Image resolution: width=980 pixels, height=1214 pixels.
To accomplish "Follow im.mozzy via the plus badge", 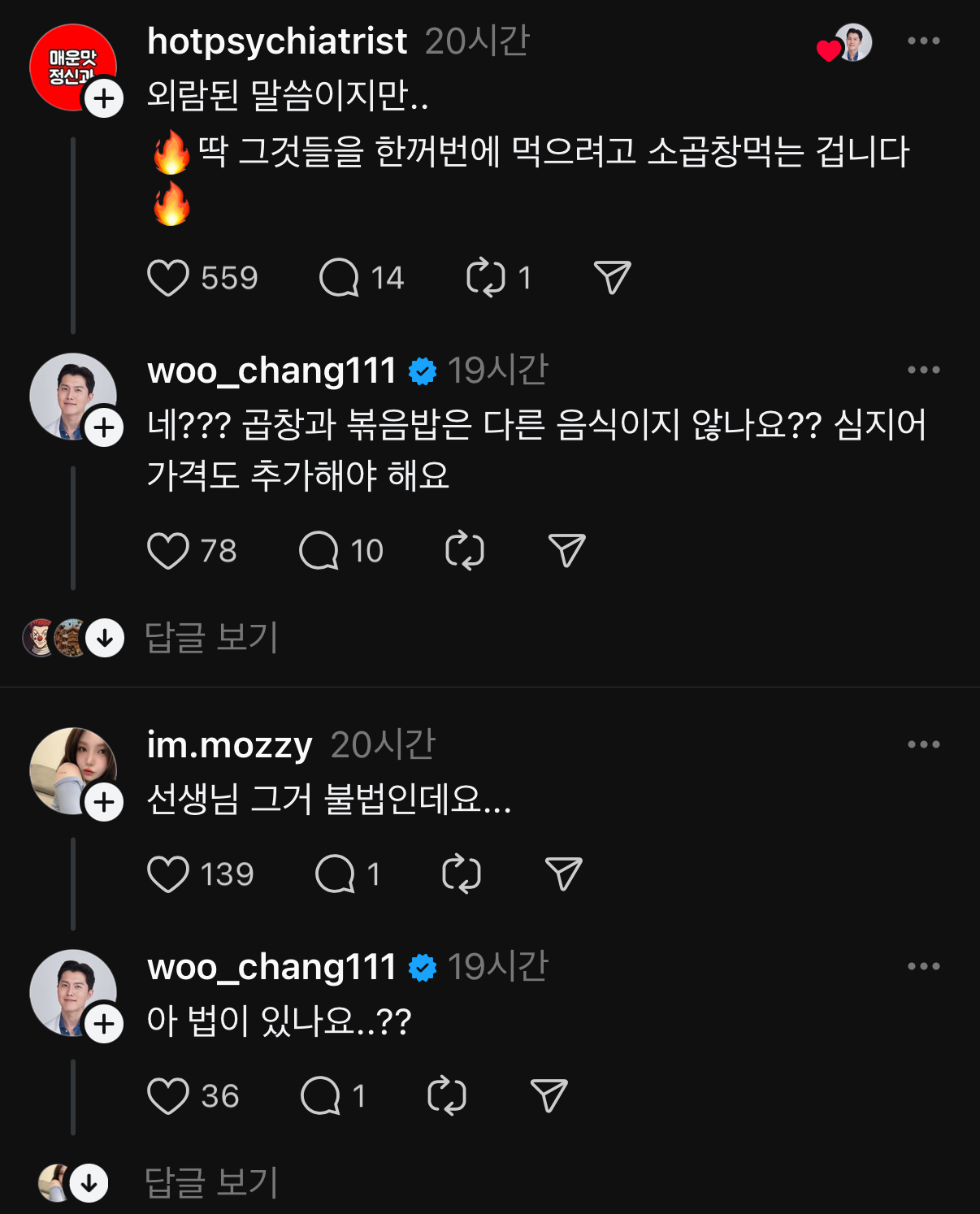I will [104, 803].
